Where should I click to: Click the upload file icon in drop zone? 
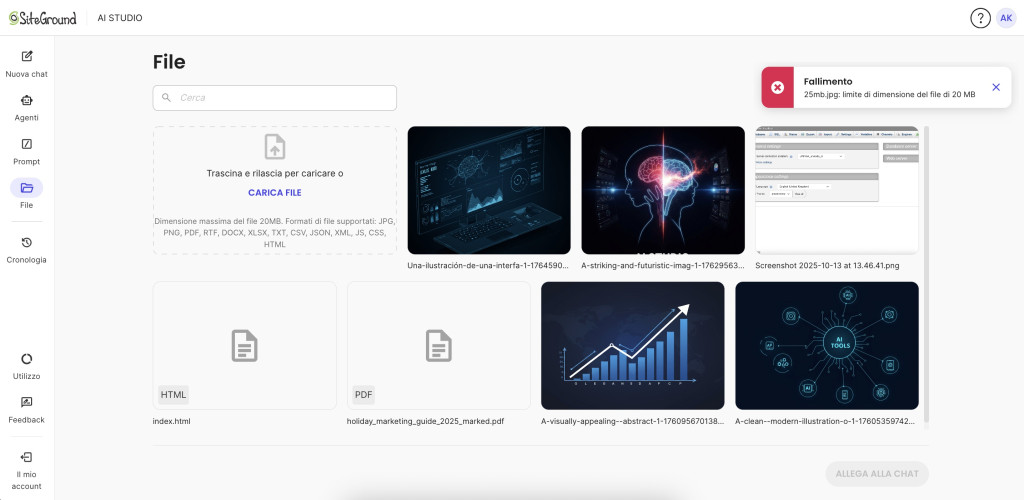(x=275, y=146)
